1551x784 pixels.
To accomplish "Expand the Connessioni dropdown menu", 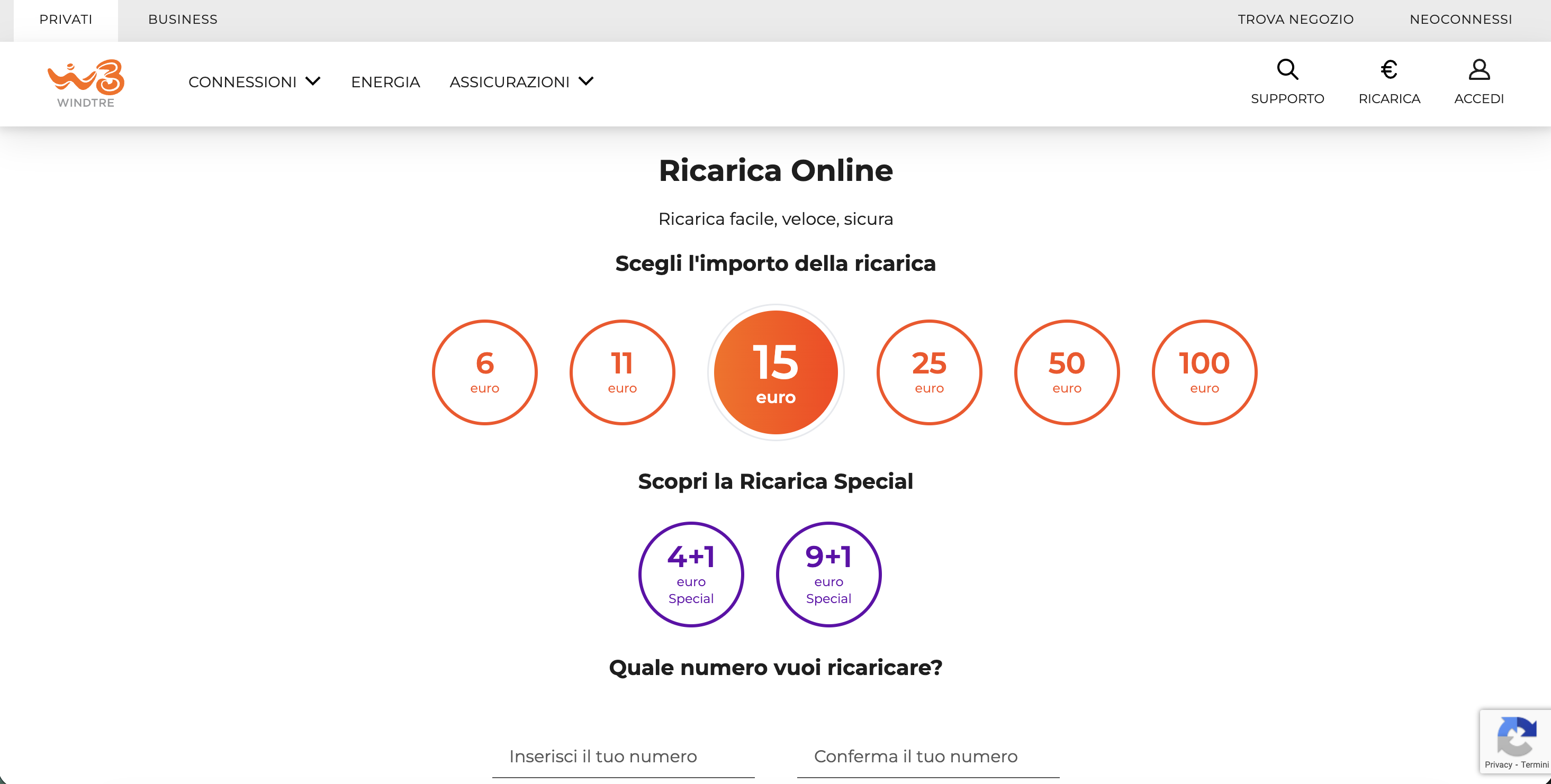I will click(x=254, y=82).
